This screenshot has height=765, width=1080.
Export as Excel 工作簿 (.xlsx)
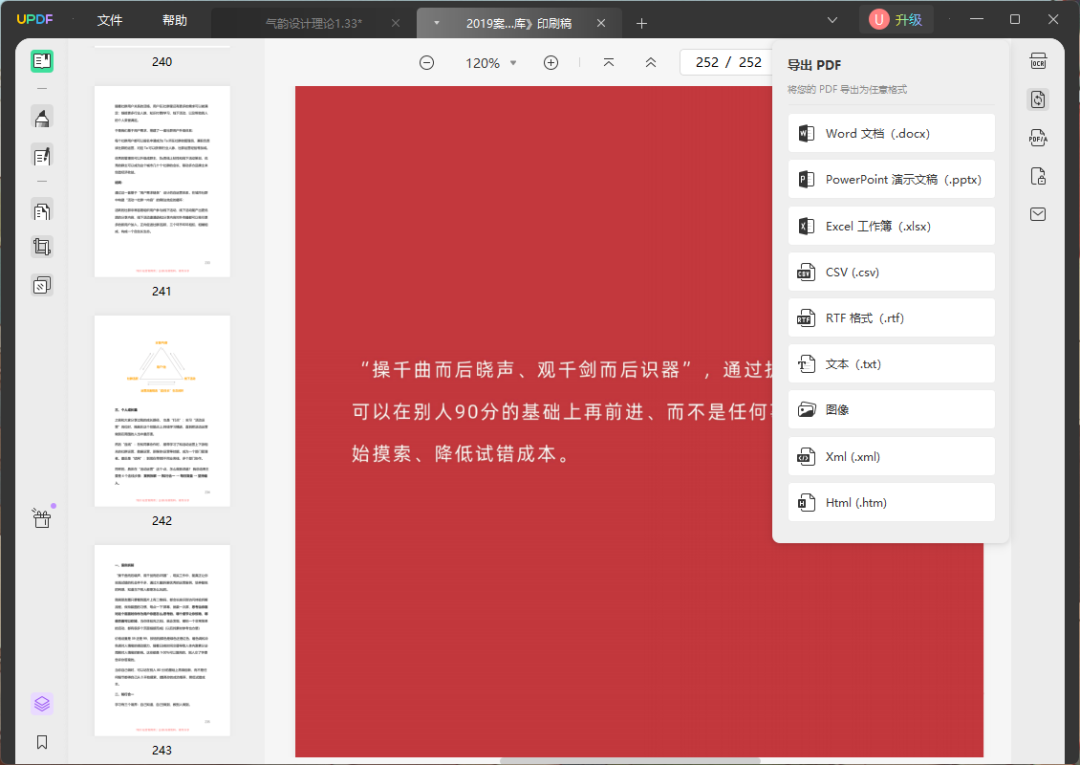point(891,226)
